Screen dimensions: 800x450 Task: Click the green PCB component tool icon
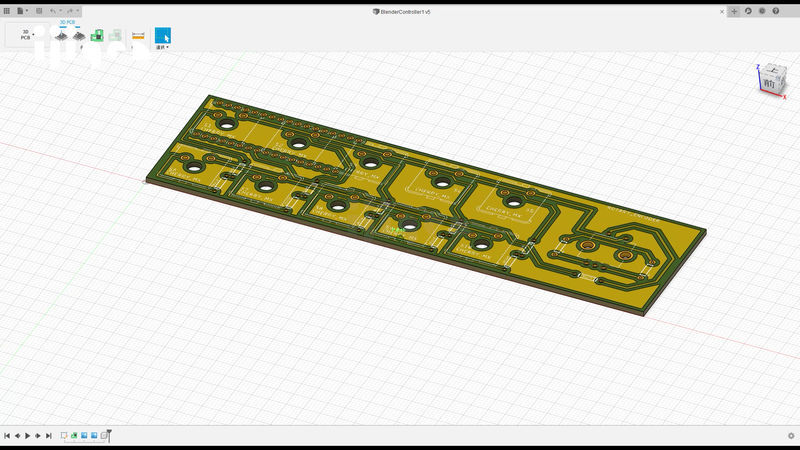[x=97, y=35]
